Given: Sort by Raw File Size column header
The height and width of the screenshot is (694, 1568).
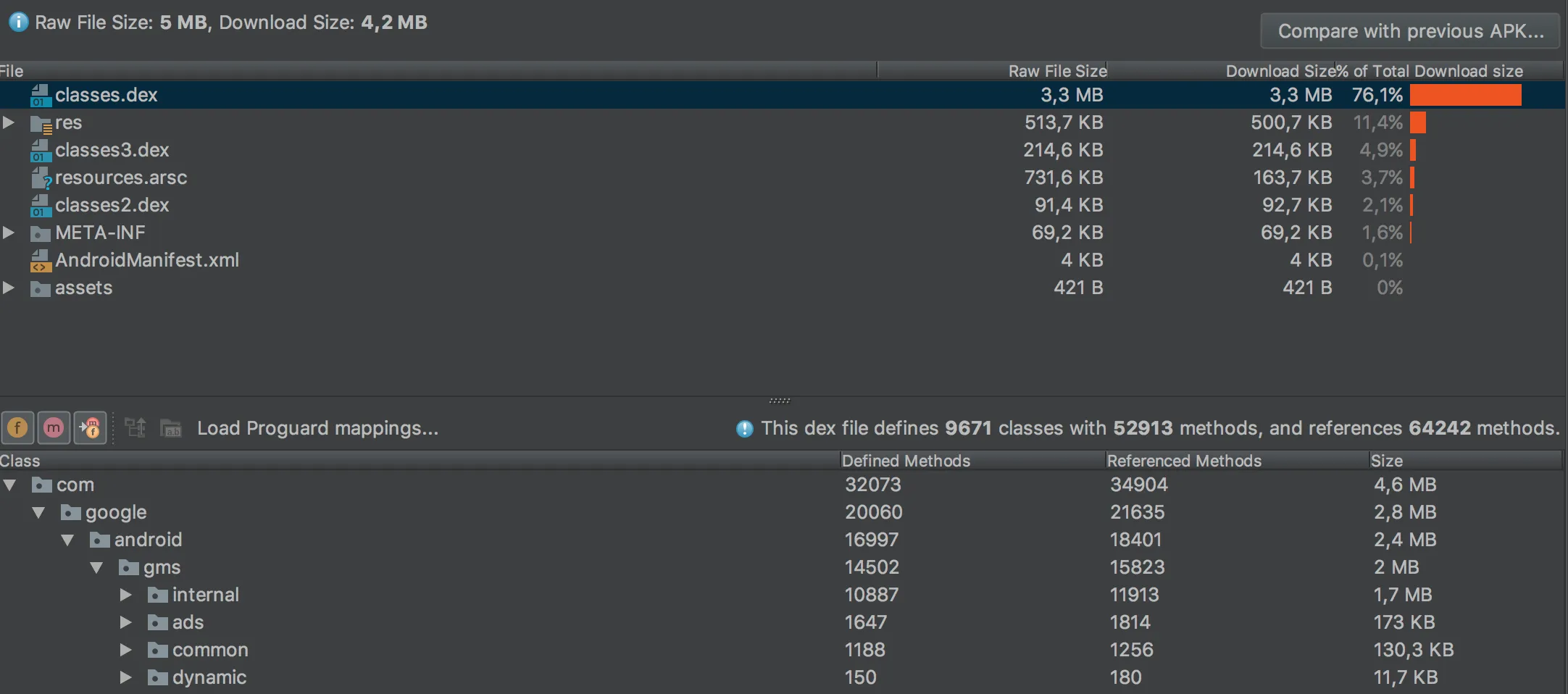Looking at the screenshot, I should 1057,71.
